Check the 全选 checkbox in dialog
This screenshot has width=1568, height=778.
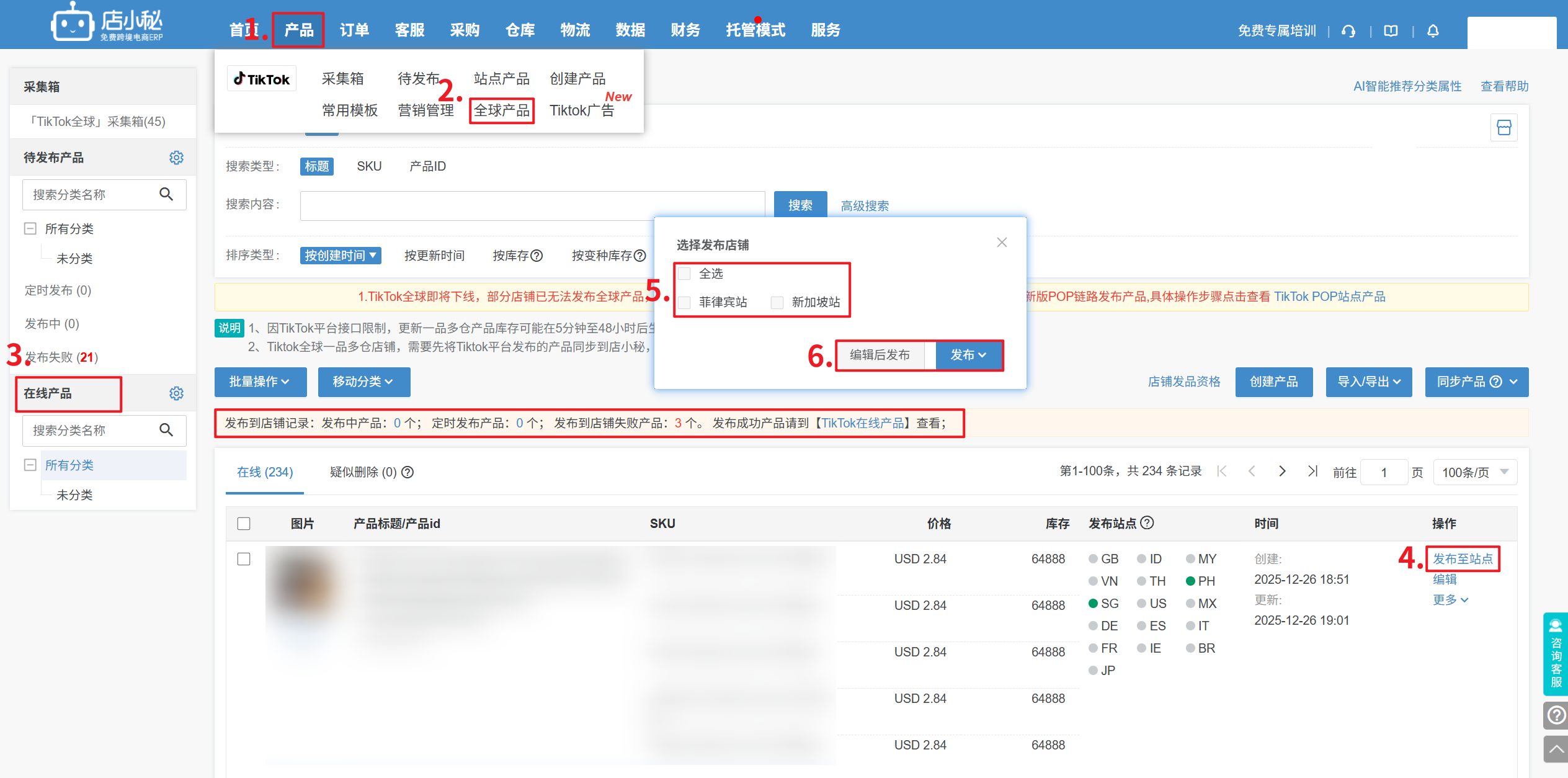pyautogui.click(x=684, y=274)
